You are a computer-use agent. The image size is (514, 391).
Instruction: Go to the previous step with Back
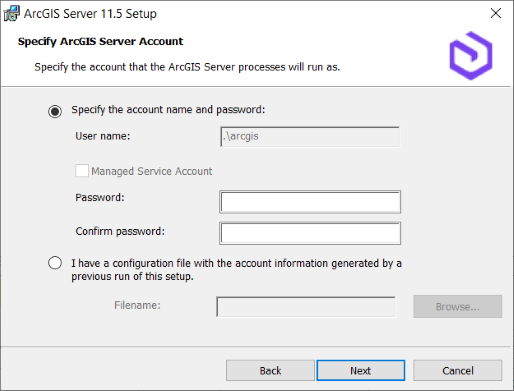270,370
